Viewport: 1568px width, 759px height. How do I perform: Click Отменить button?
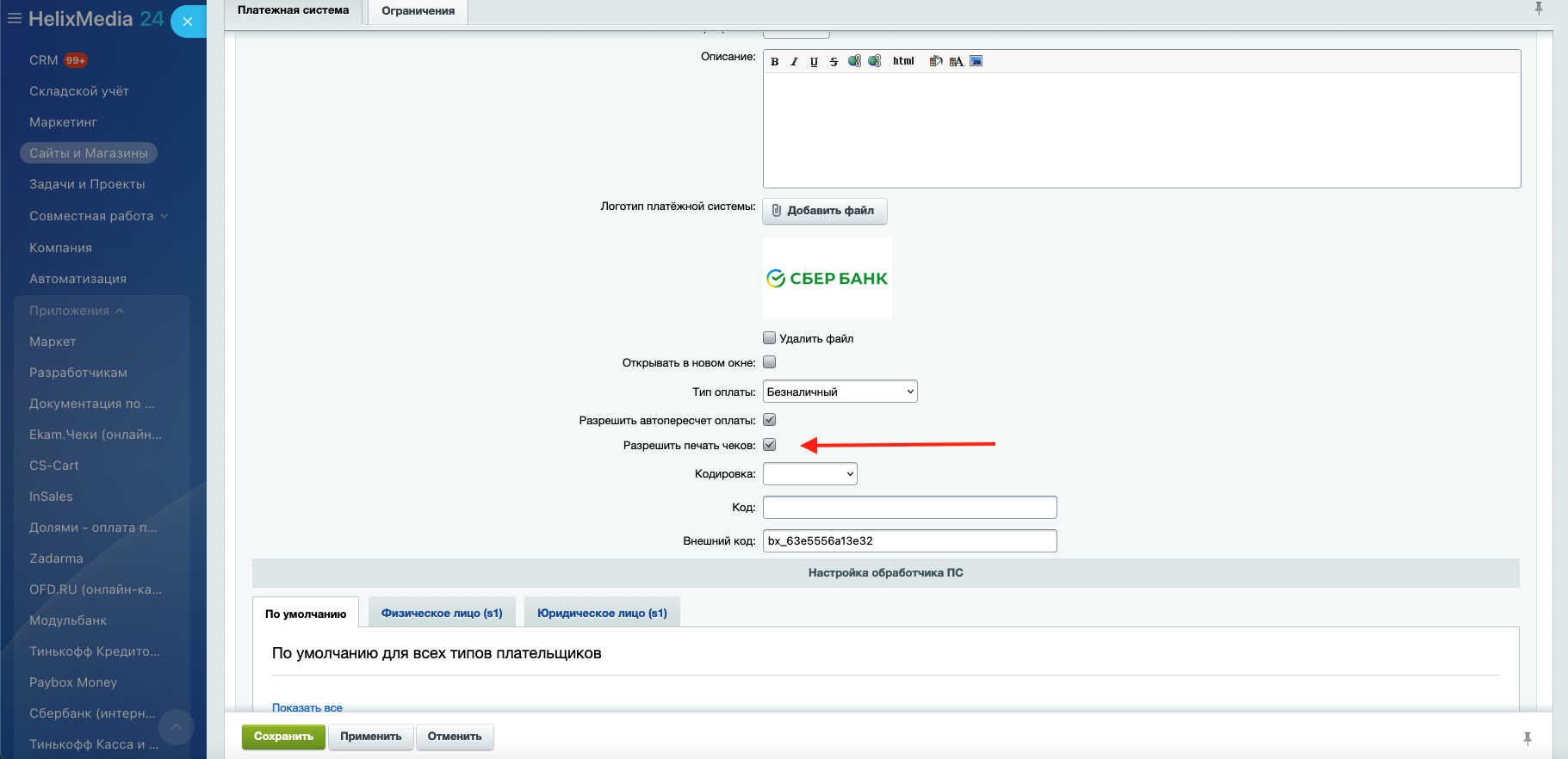tap(455, 737)
